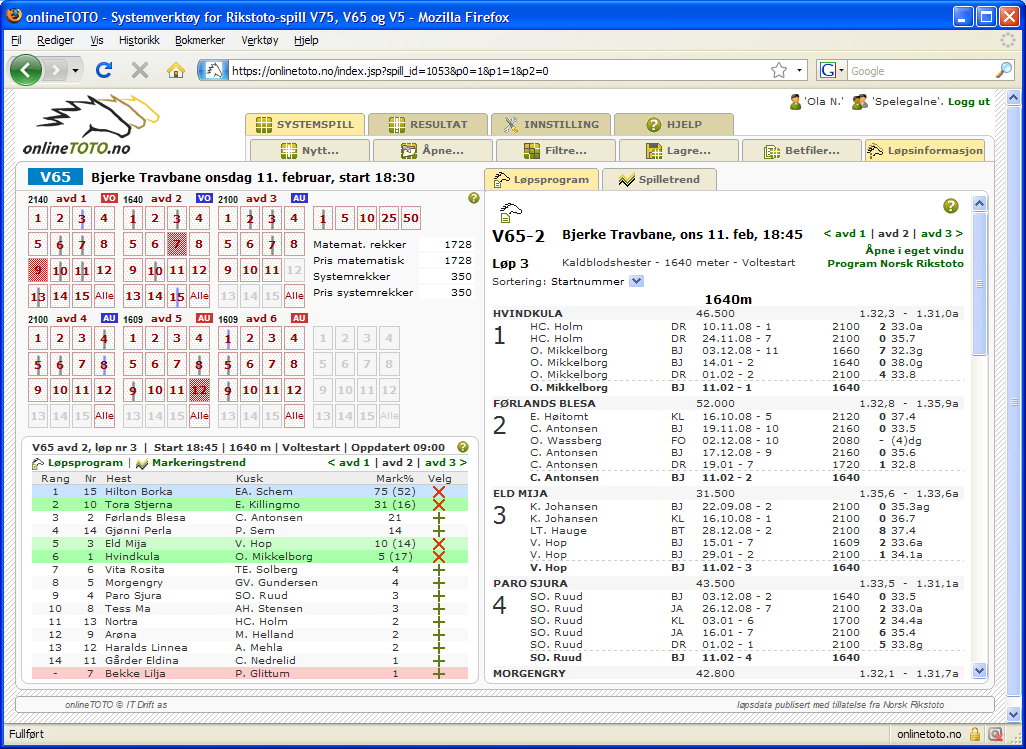Click the Lagre... button
Viewport: 1026px width, 749px height.
coord(679,150)
